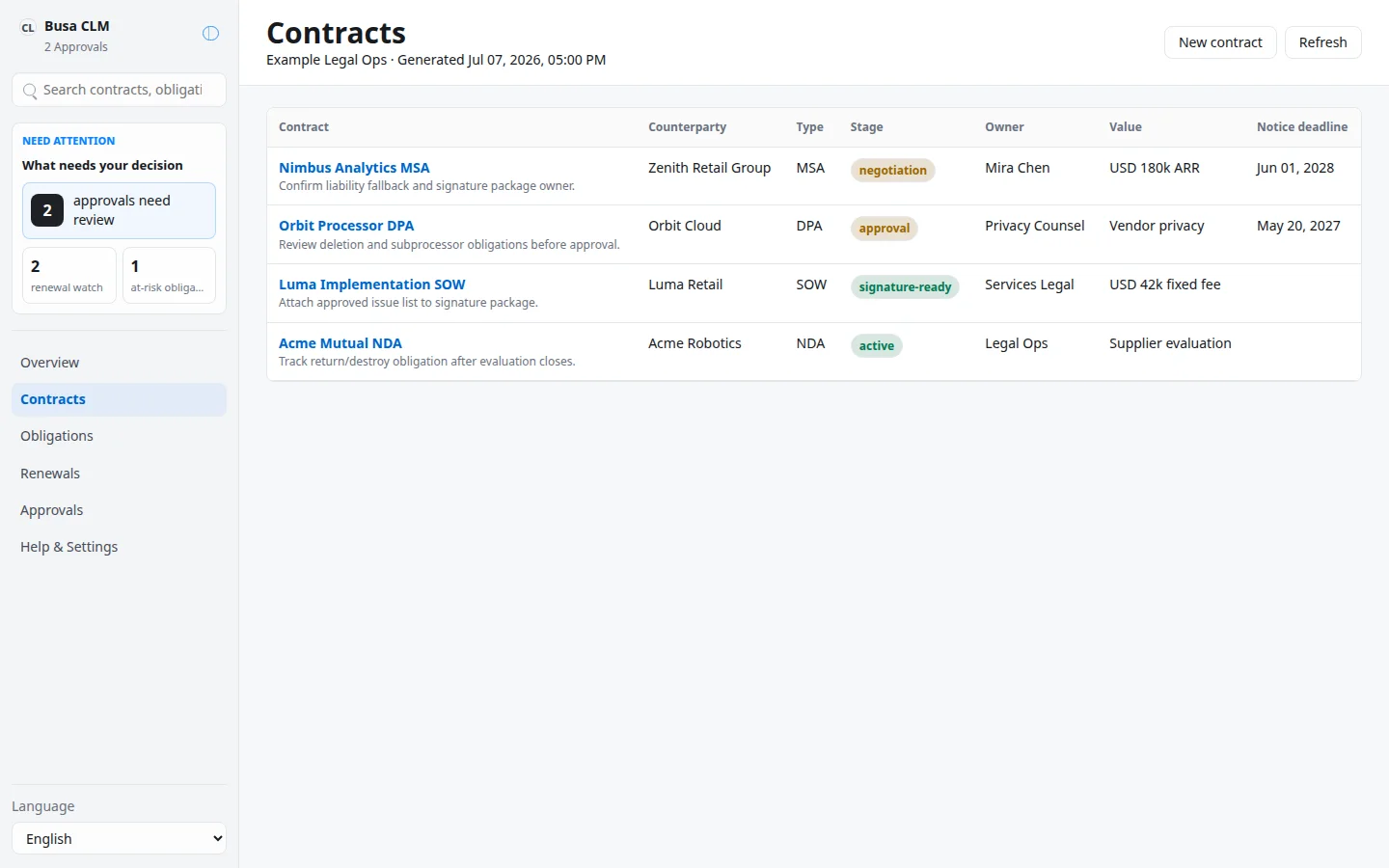The height and width of the screenshot is (868, 1389).
Task: Focus the search contracts field
Action: [120, 90]
